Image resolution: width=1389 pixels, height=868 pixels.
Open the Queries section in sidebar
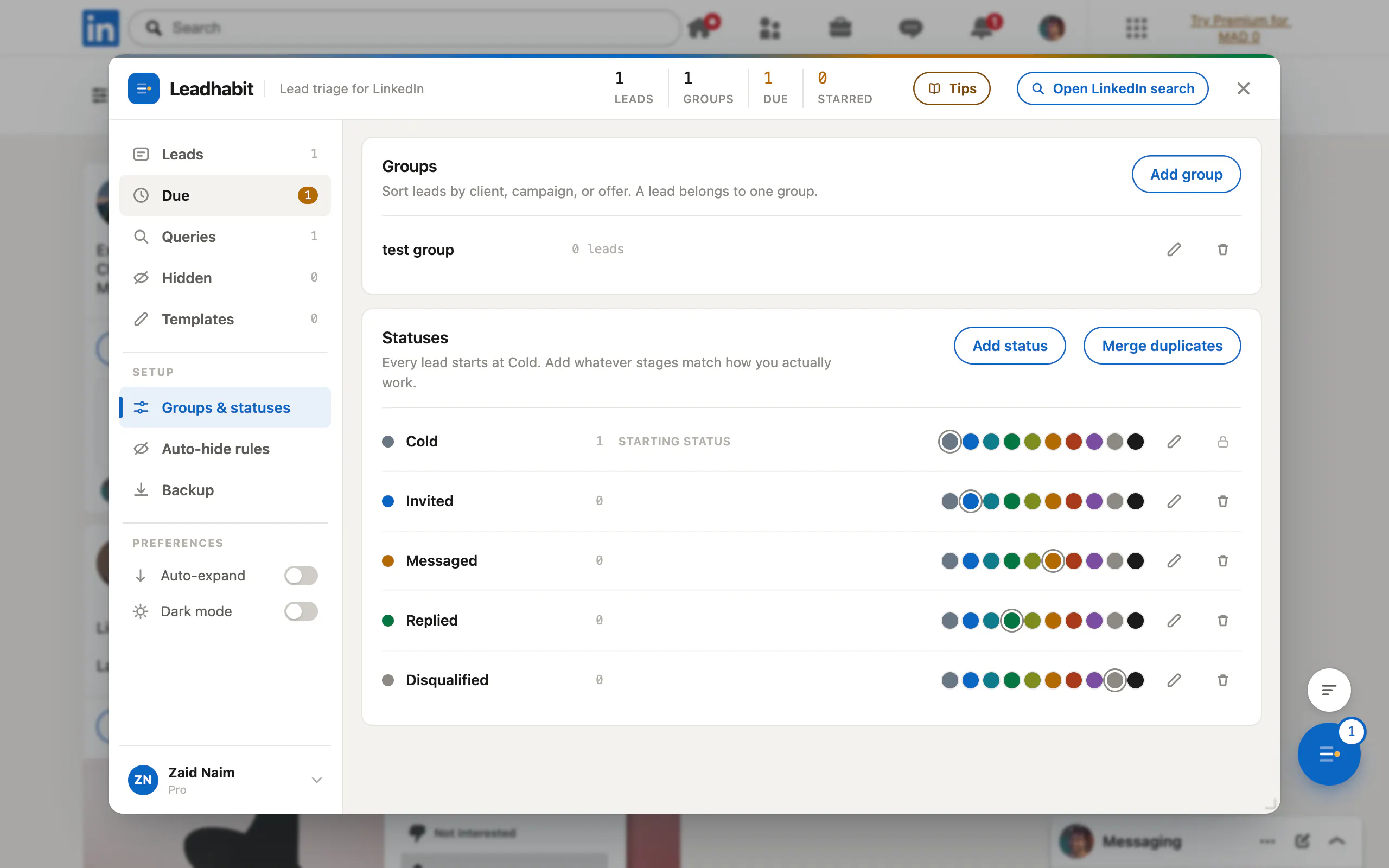pyautogui.click(x=225, y=237)
